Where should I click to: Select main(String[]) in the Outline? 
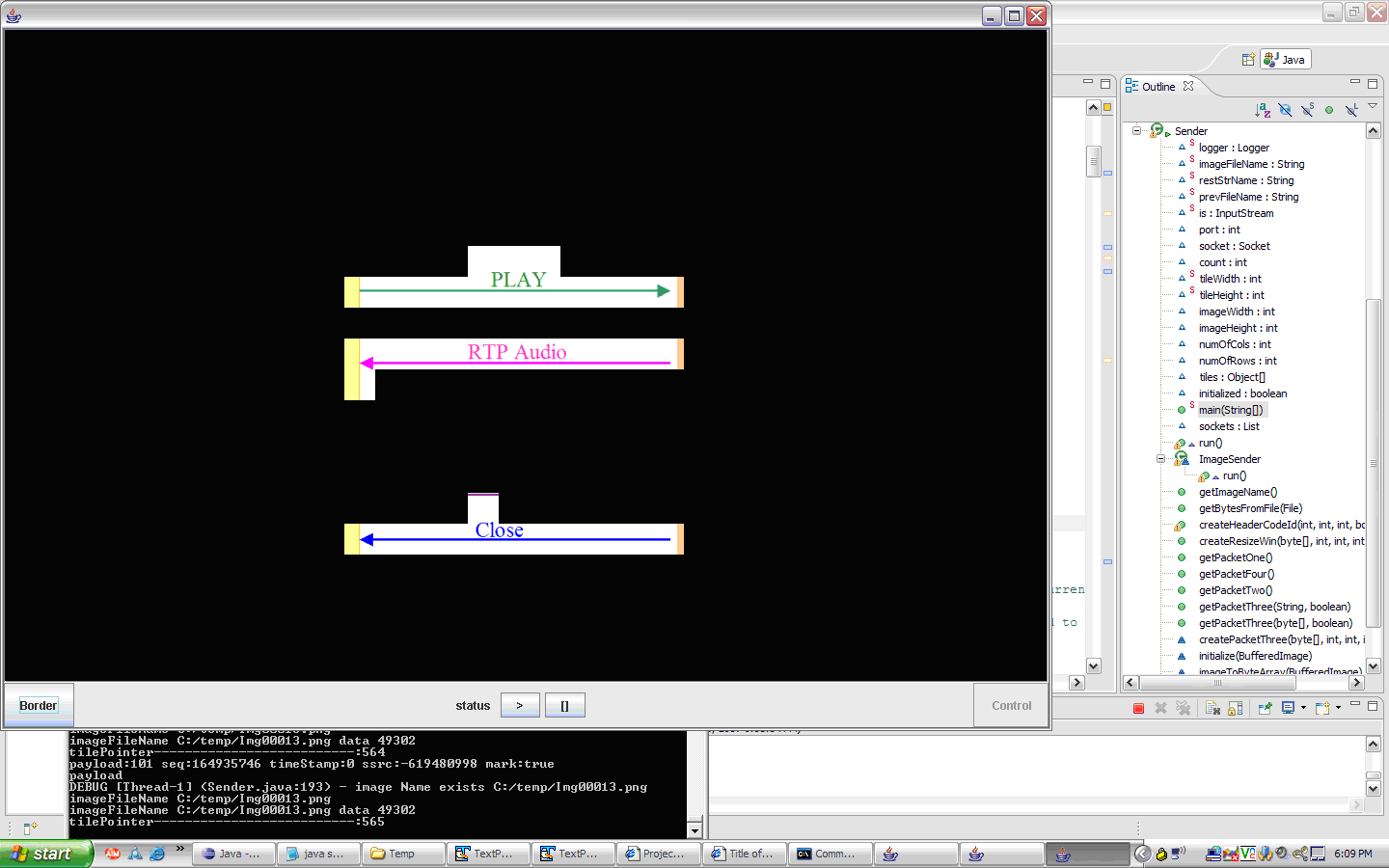pos(1231,410)
